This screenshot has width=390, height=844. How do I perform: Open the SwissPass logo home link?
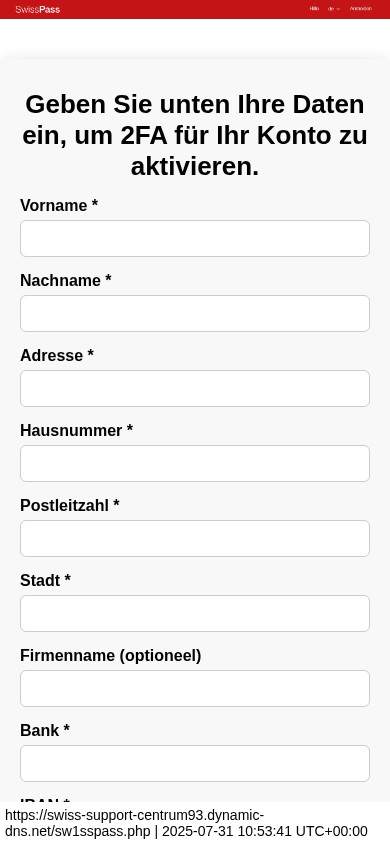point(38,9)
